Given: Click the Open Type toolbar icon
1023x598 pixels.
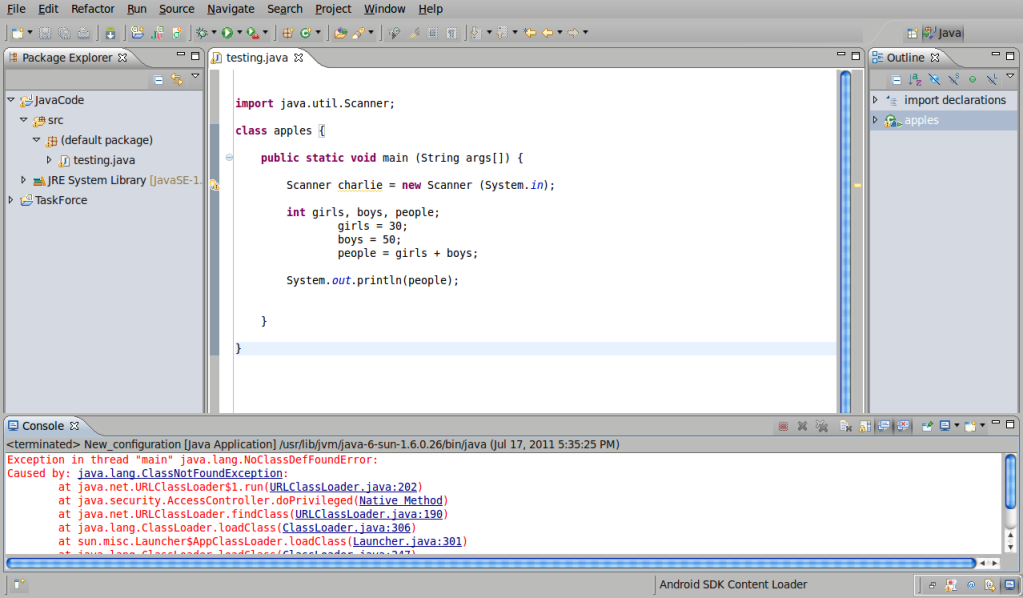Looking at the screenshot, I should [x=340, y=33].
